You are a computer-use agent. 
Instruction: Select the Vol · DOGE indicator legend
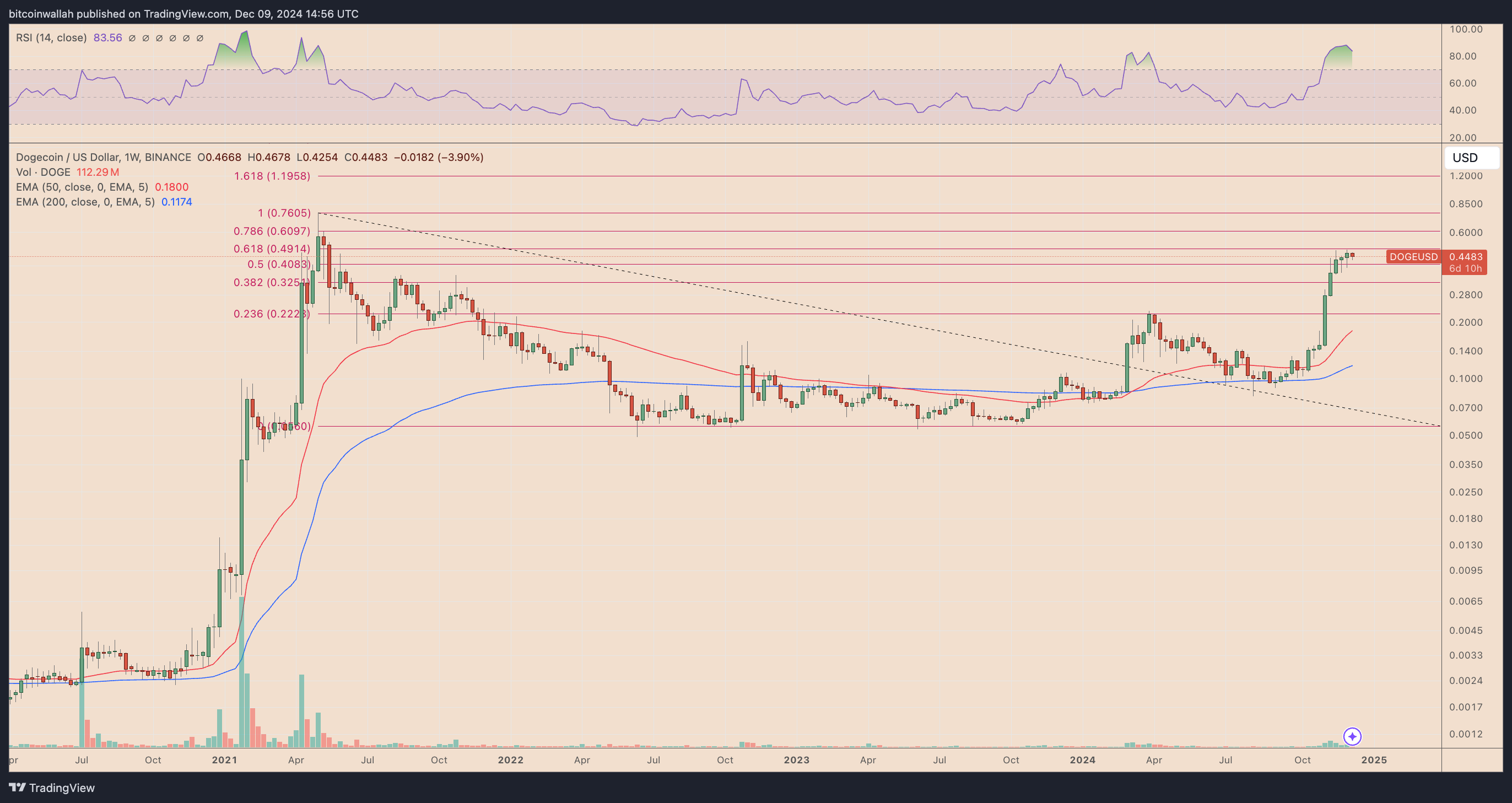[43, 172]
